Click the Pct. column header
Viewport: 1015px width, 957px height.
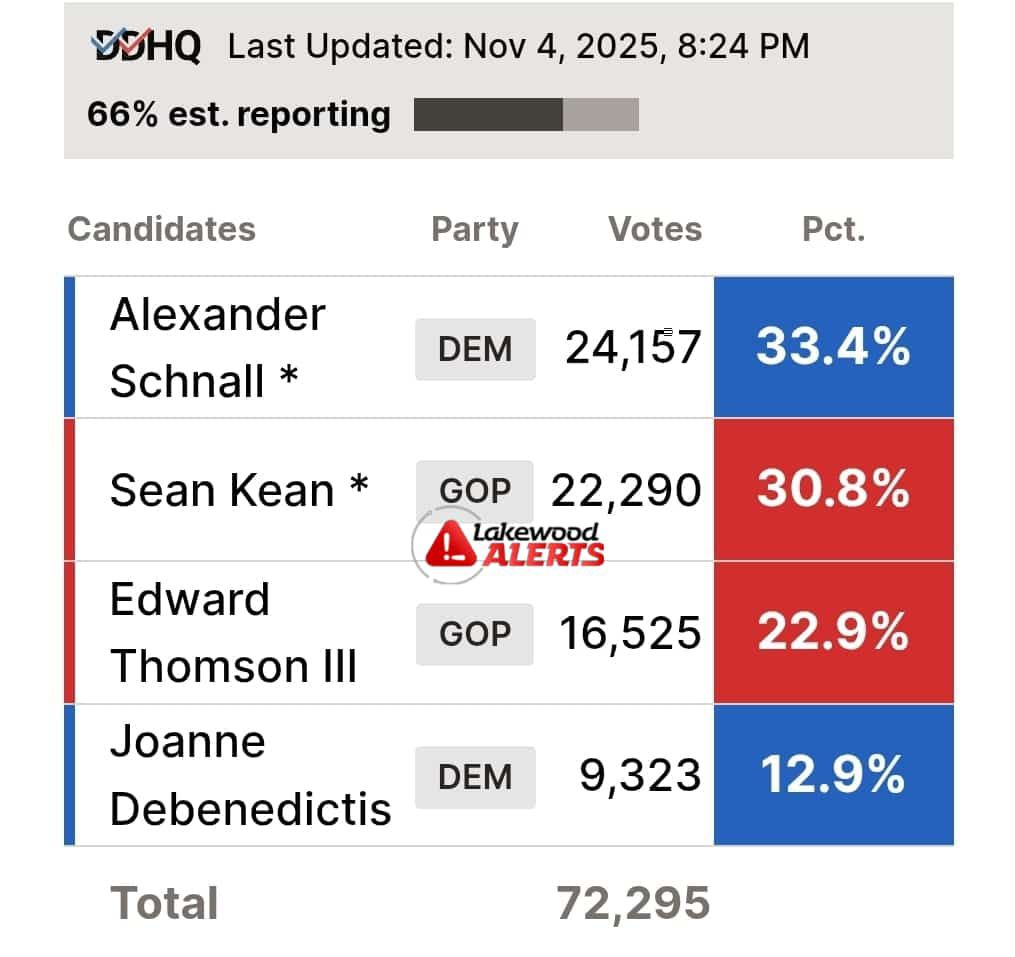(833, 229)
